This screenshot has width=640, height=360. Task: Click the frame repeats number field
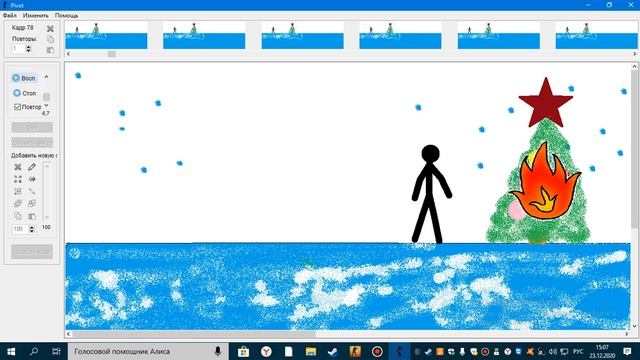point(18,49)
